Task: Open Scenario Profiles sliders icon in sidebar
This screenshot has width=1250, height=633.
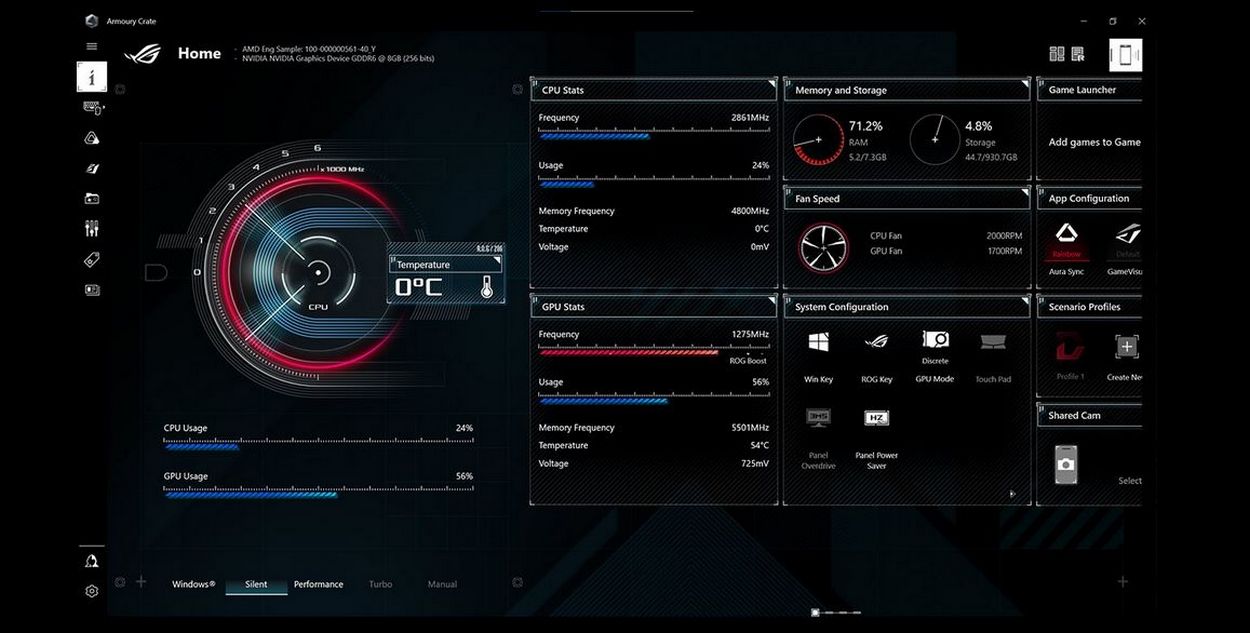Action: (92, 229)
